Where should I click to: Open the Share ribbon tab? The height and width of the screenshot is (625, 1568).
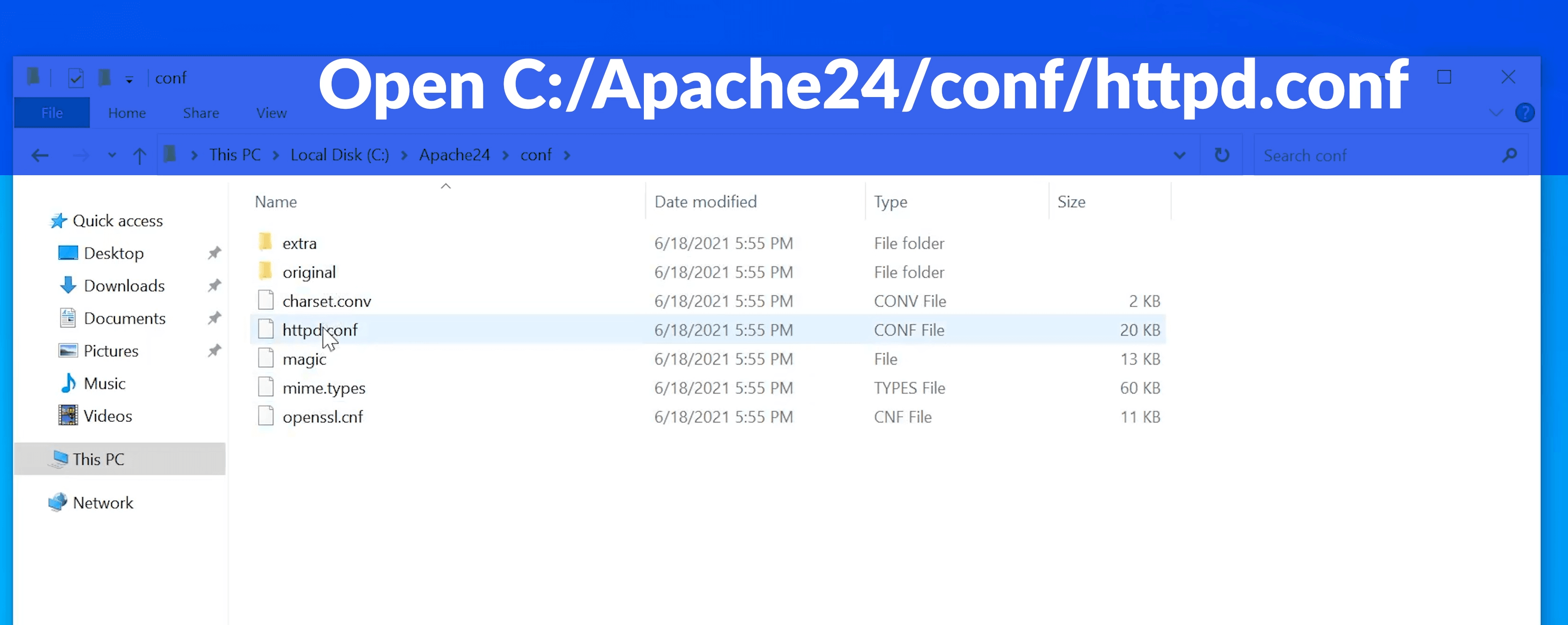pyautogui.click(x=201, y=113)
